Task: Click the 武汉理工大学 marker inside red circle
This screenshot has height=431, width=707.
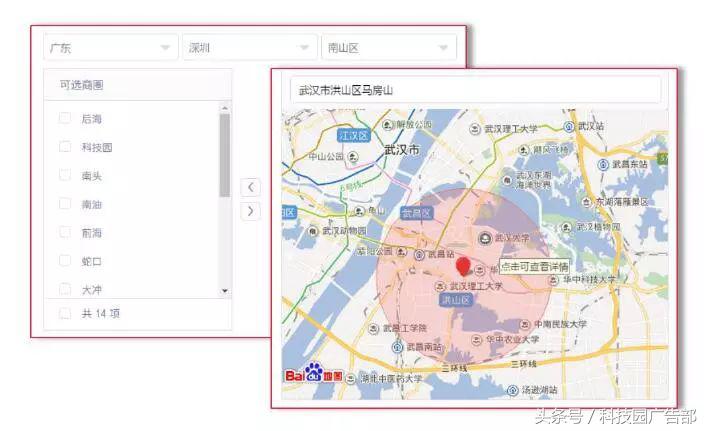Action: tap(440, 286)
